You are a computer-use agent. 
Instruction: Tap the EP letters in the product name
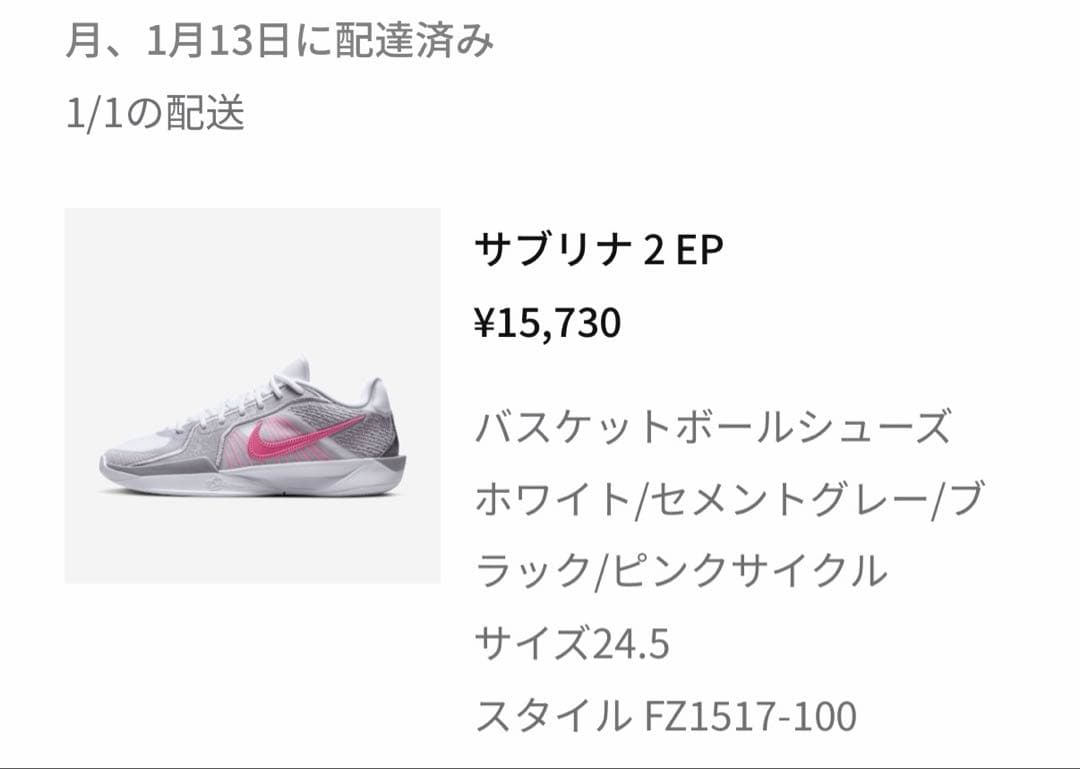pyautogui.click(x=699, y=249)
